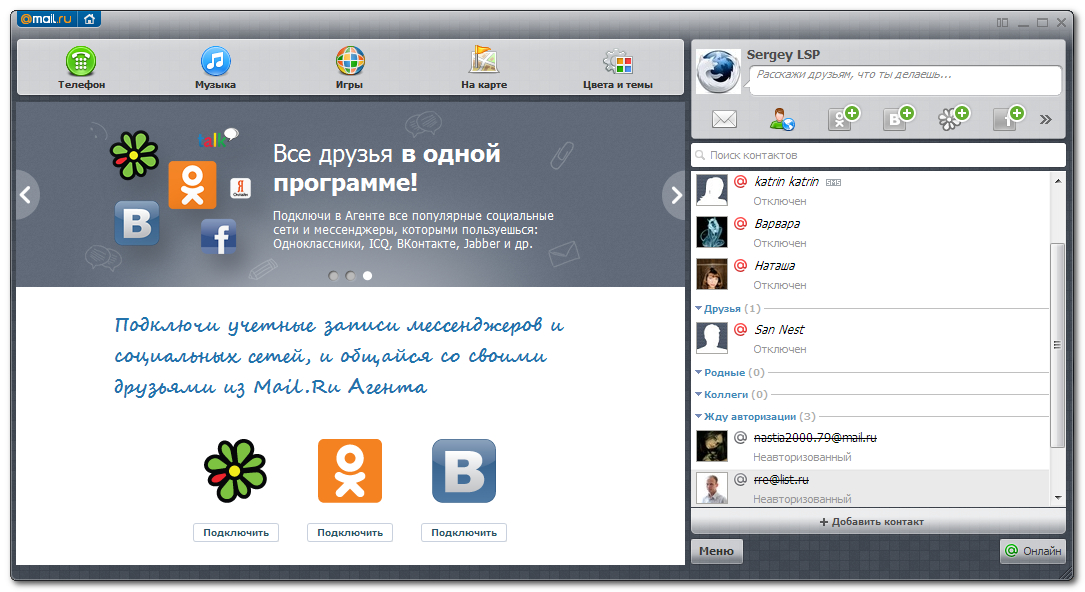Click Добавить контакт button

pyautogui.click(x=877, y=521)
